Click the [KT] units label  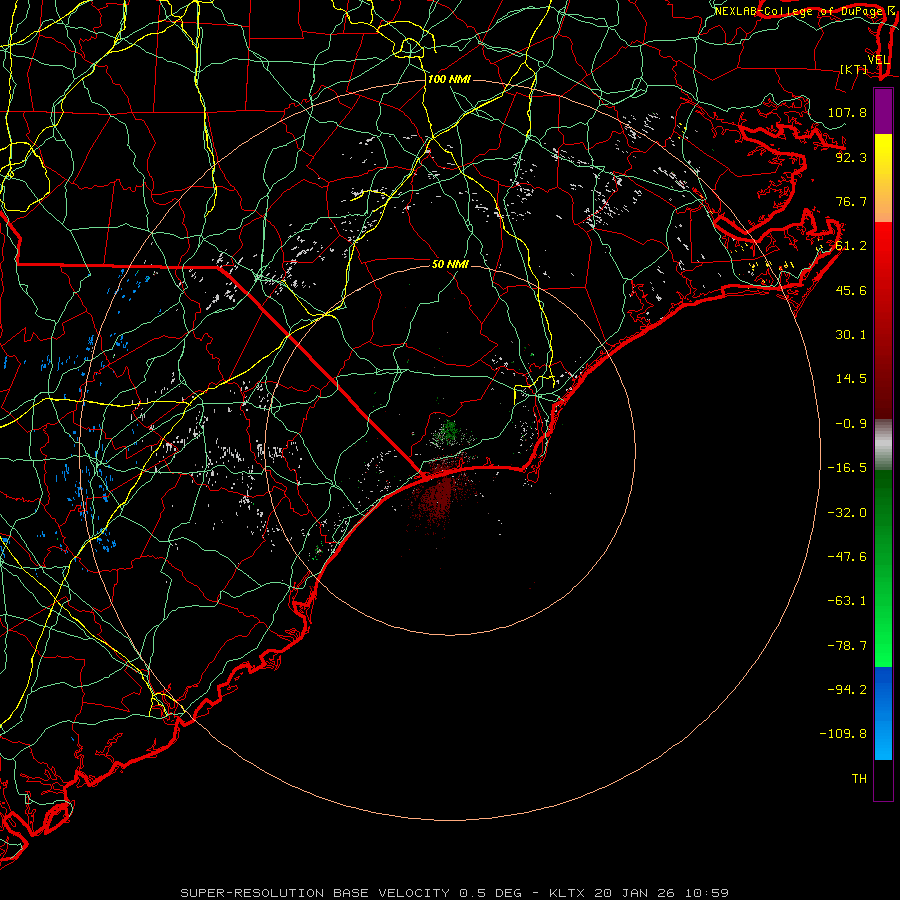point(854,69)
